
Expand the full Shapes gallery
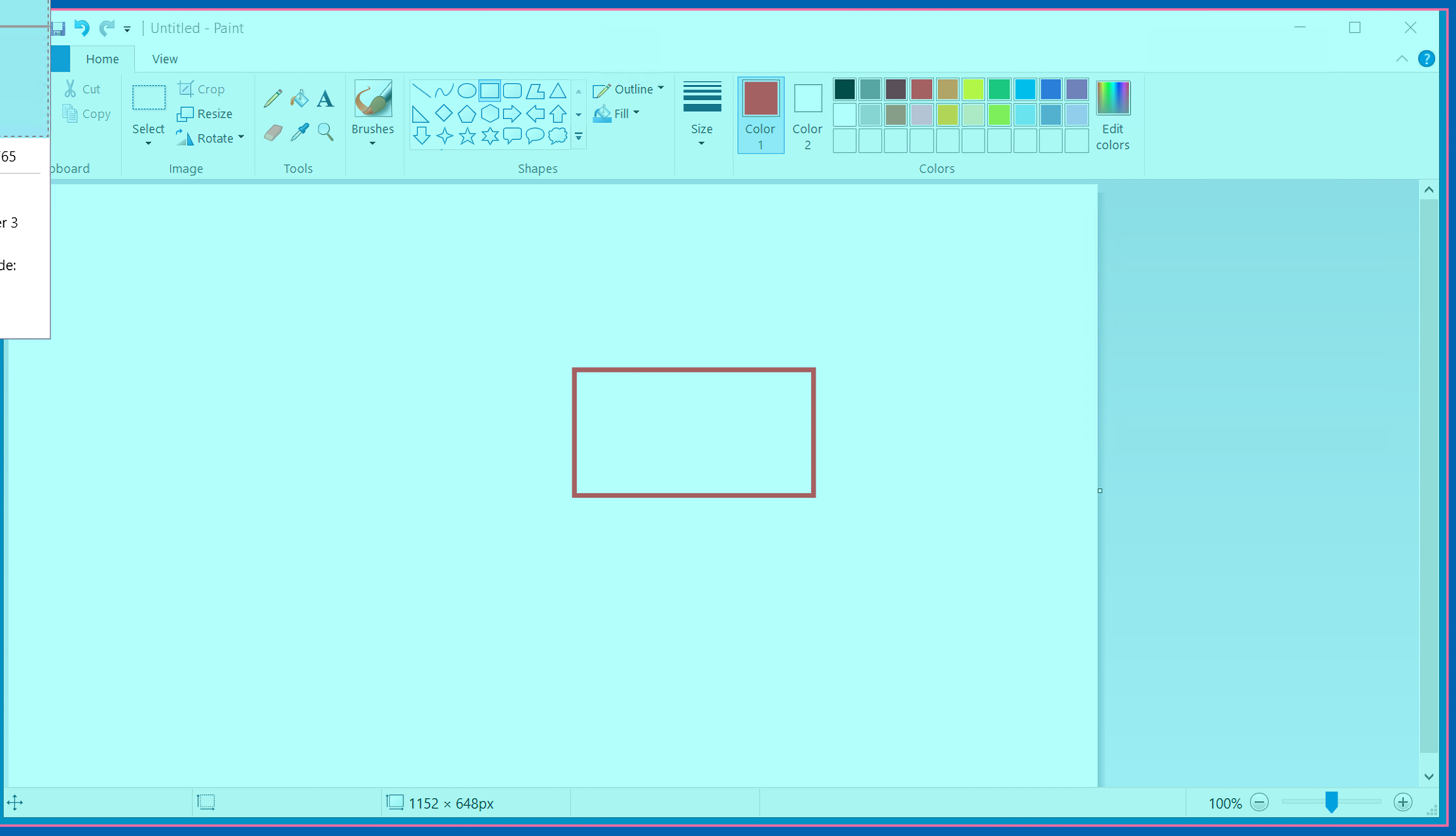pyautogui.click(x=579, y=137)
